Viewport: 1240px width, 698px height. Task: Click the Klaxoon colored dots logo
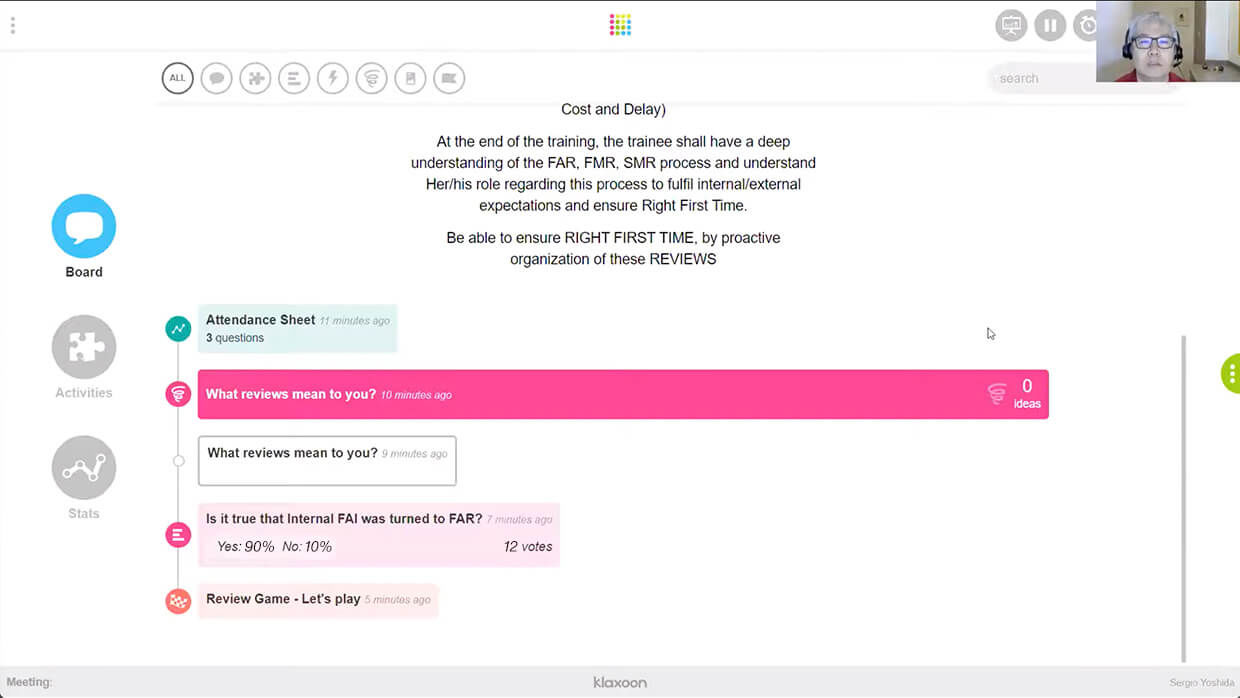[x=620, y=25]
